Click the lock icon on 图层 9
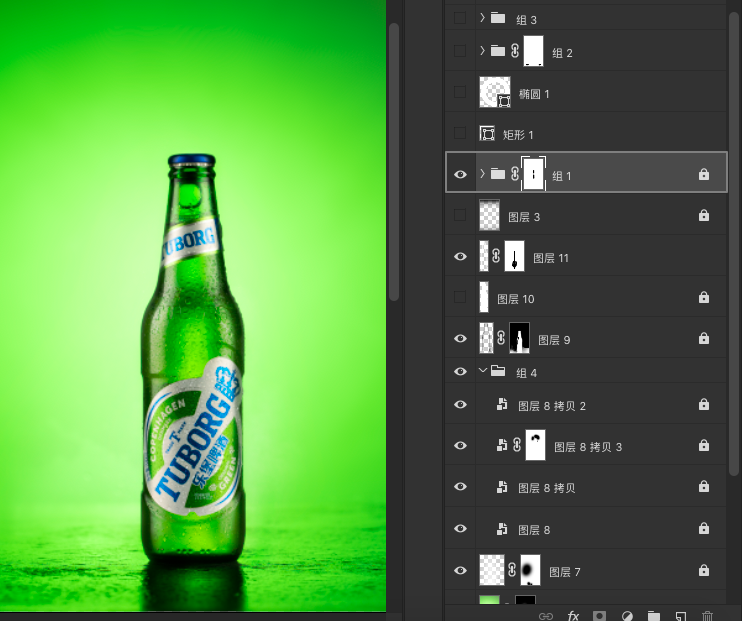The height and width of the screenshot is (621, 742). coord(704,338)
